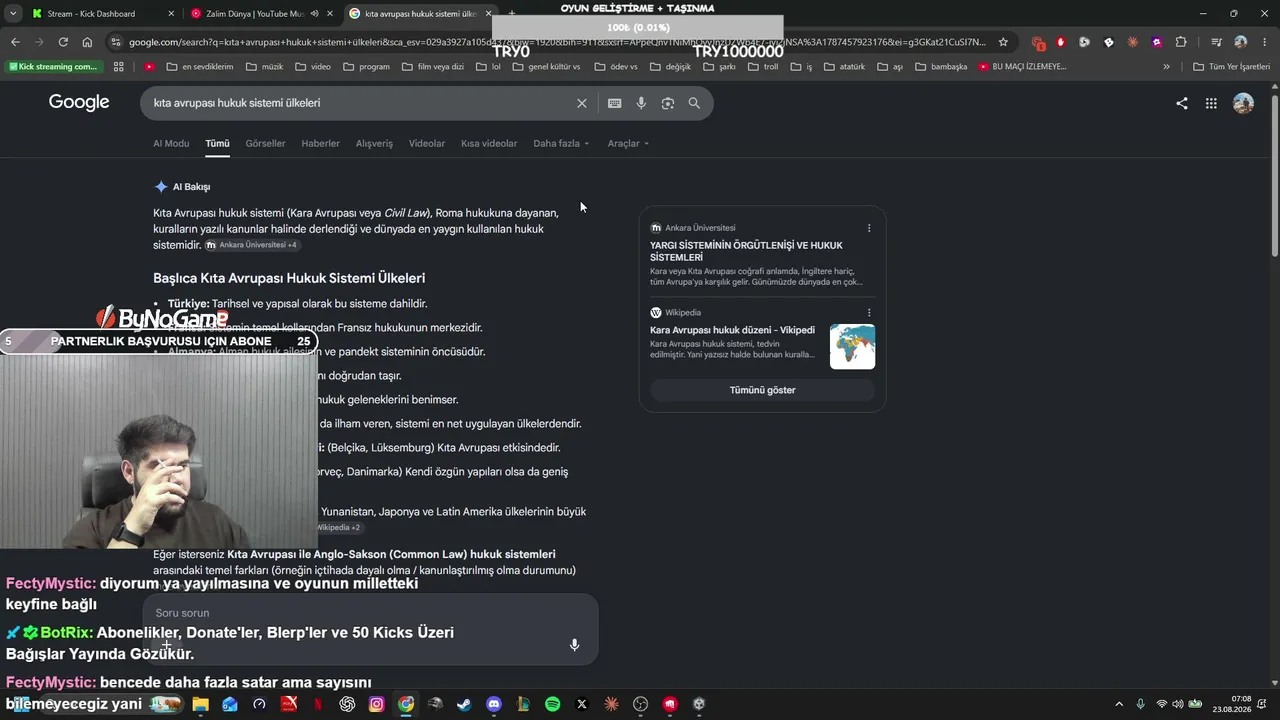Screen dimensions: 1280x720
Task: Select the Tümü results tab
Action: [217, 143]
